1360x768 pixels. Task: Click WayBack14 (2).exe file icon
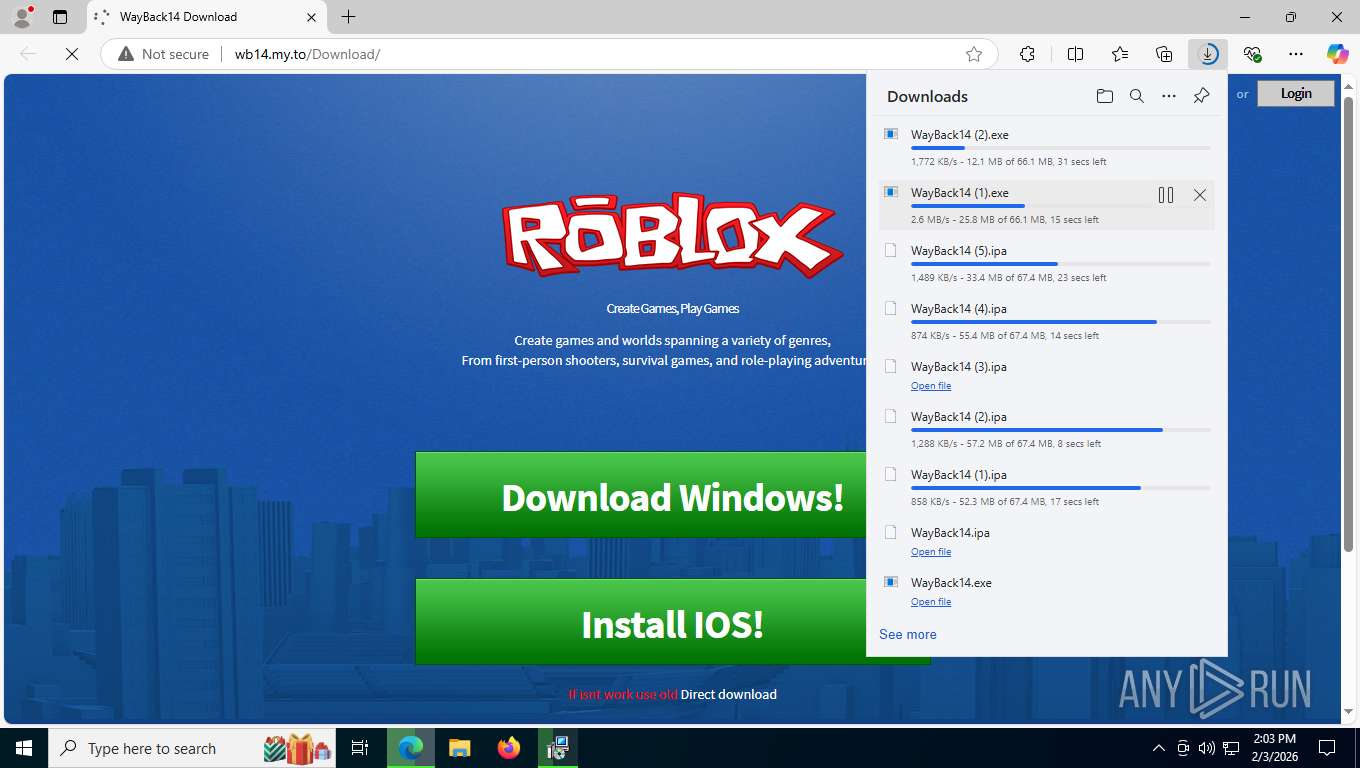(890, 134)
